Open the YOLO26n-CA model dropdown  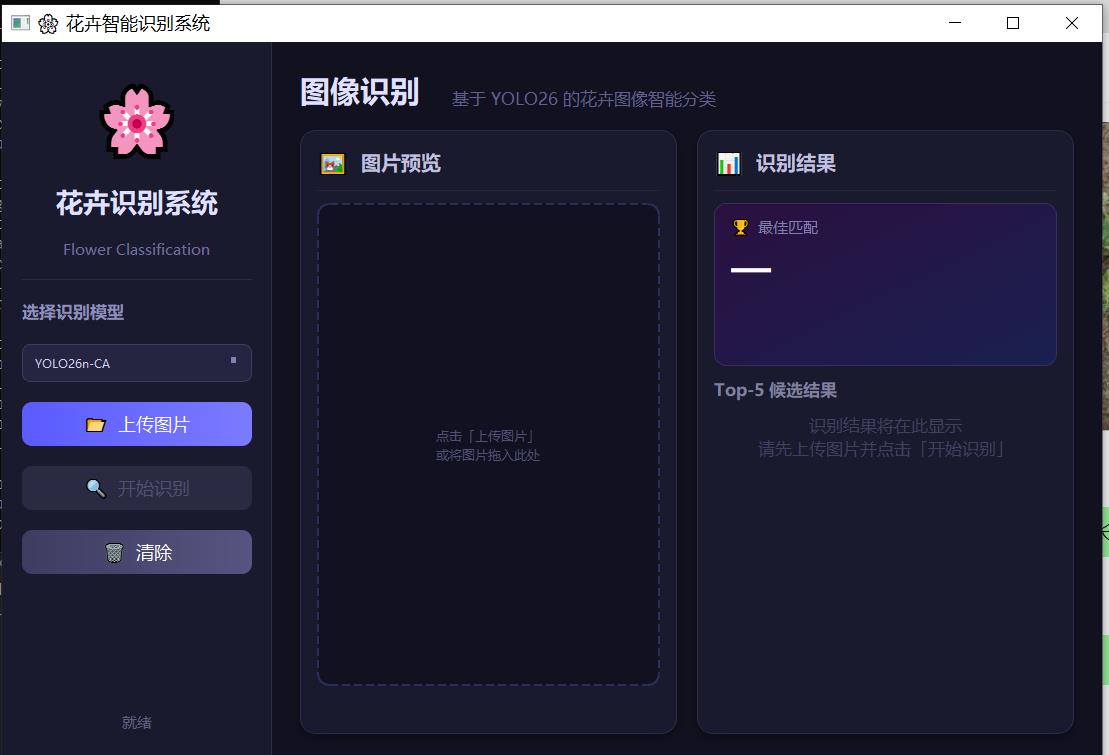(136, 362)
